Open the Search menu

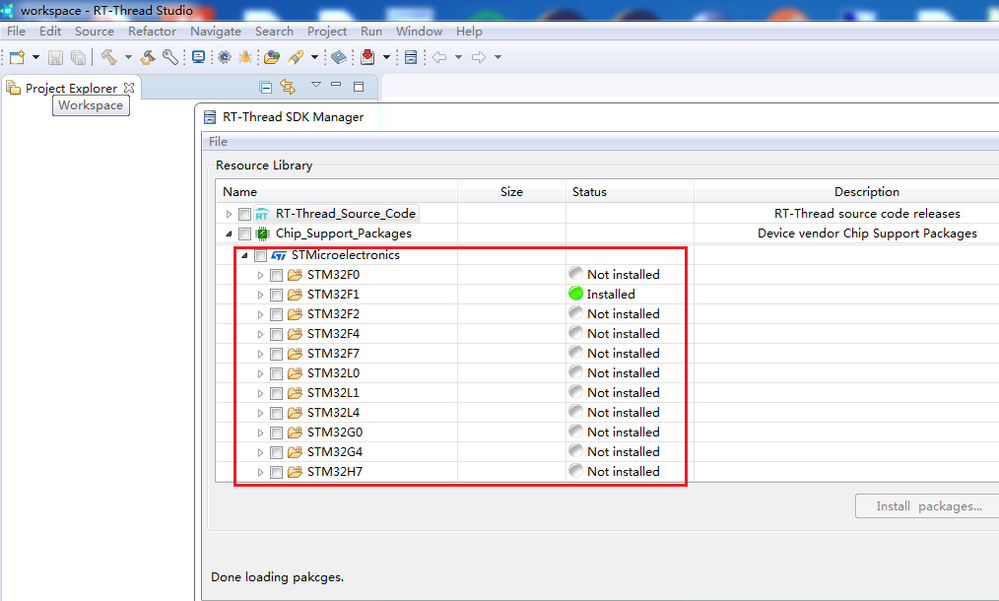tap(274, 31)
